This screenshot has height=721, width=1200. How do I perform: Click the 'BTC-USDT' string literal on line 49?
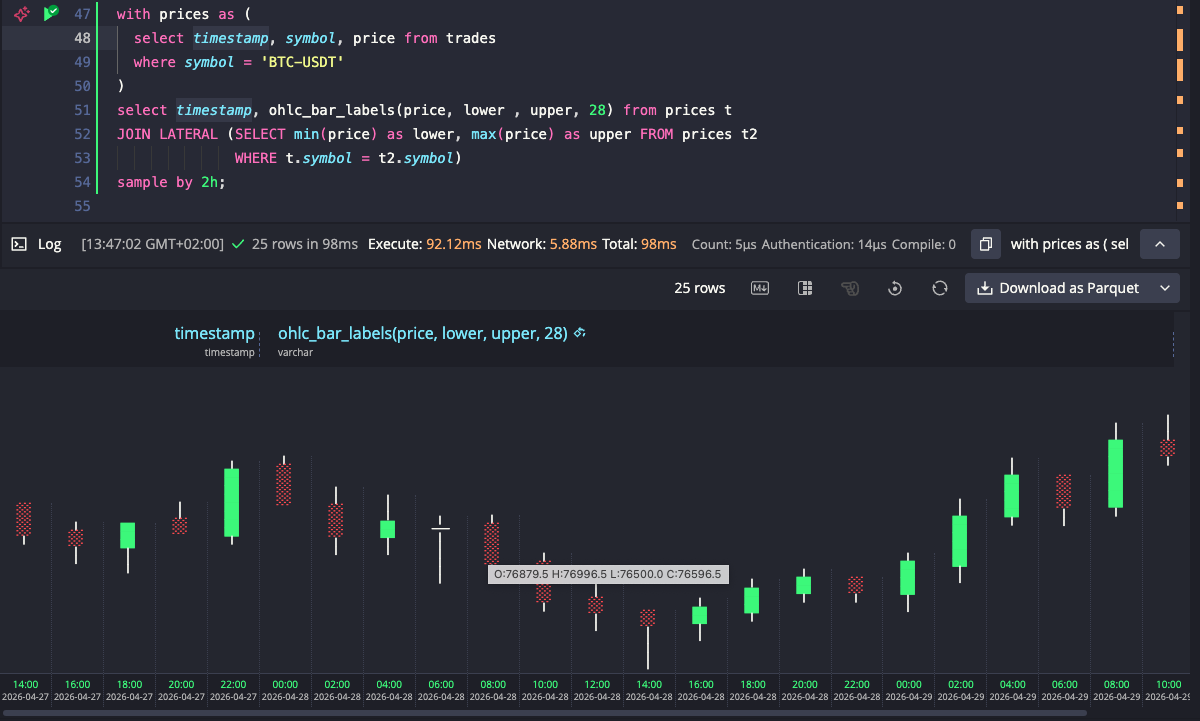[302, 62]
